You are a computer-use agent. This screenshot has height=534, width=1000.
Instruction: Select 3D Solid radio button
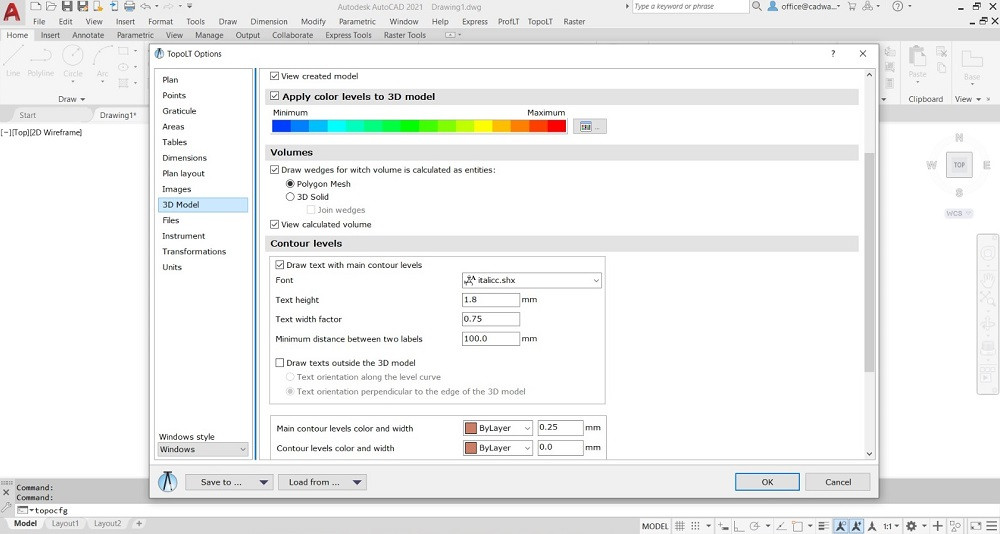coord(290,197)
